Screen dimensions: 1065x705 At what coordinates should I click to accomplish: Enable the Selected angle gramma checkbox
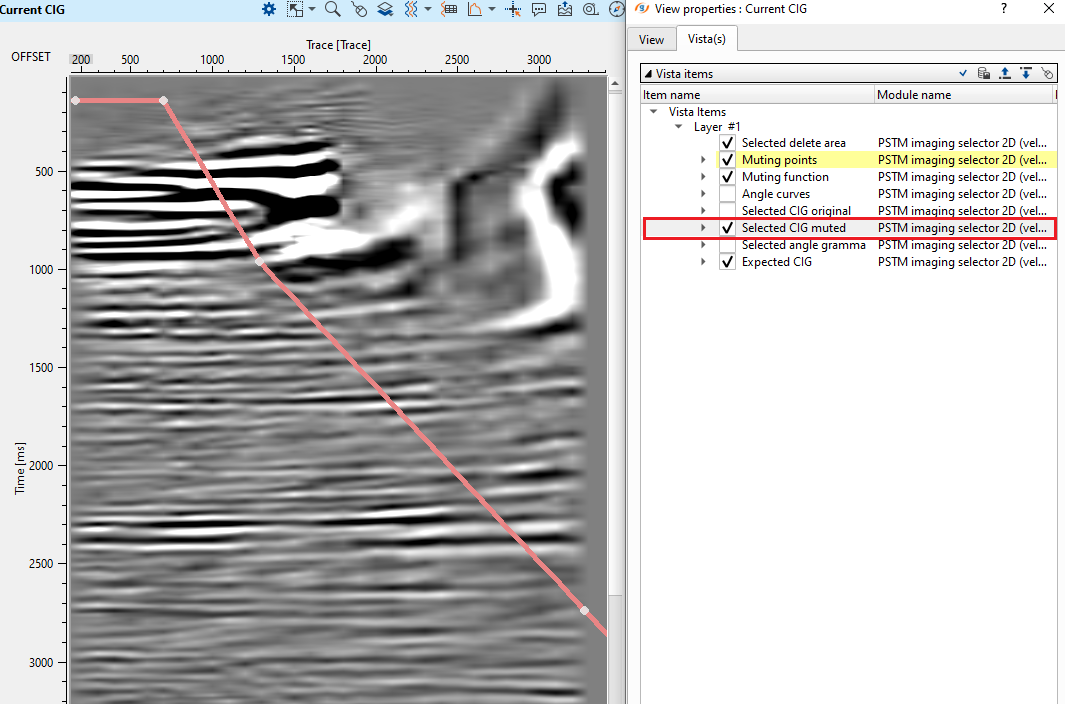coord(727,245)
